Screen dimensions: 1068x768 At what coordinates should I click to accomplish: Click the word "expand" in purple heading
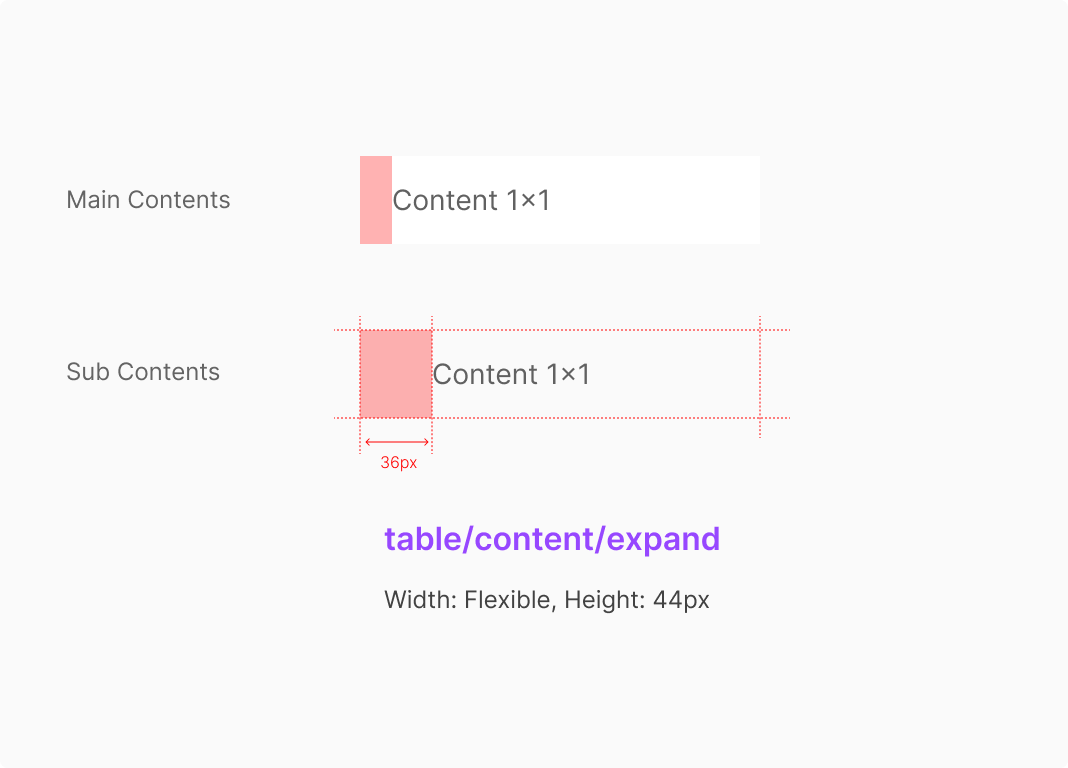pyautogui.click(x=664, y=540)
